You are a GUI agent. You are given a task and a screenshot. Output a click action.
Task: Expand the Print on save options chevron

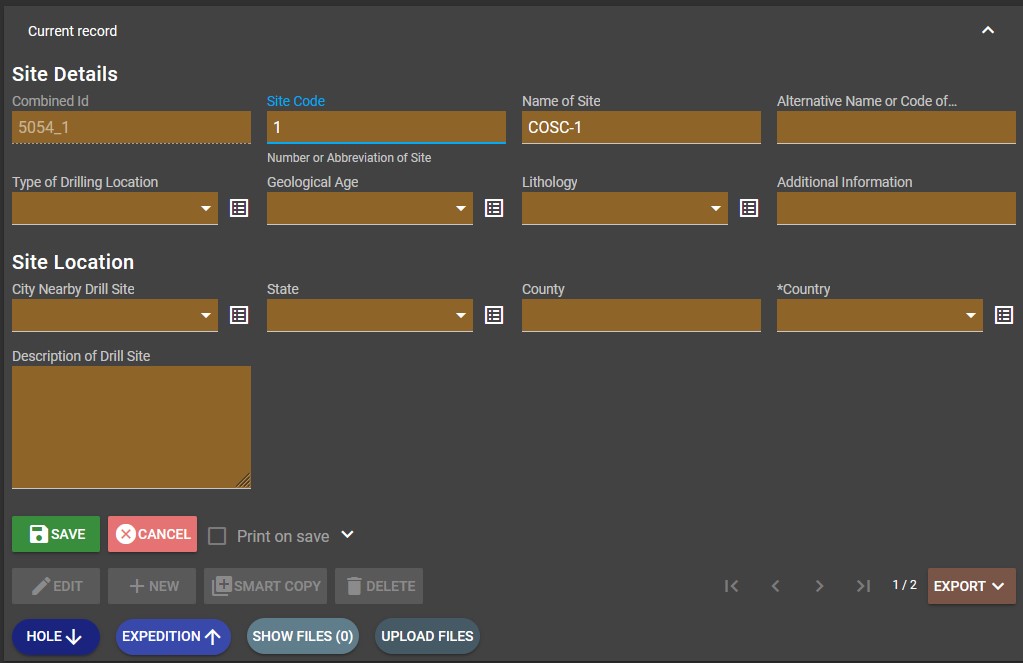[346, 536]
